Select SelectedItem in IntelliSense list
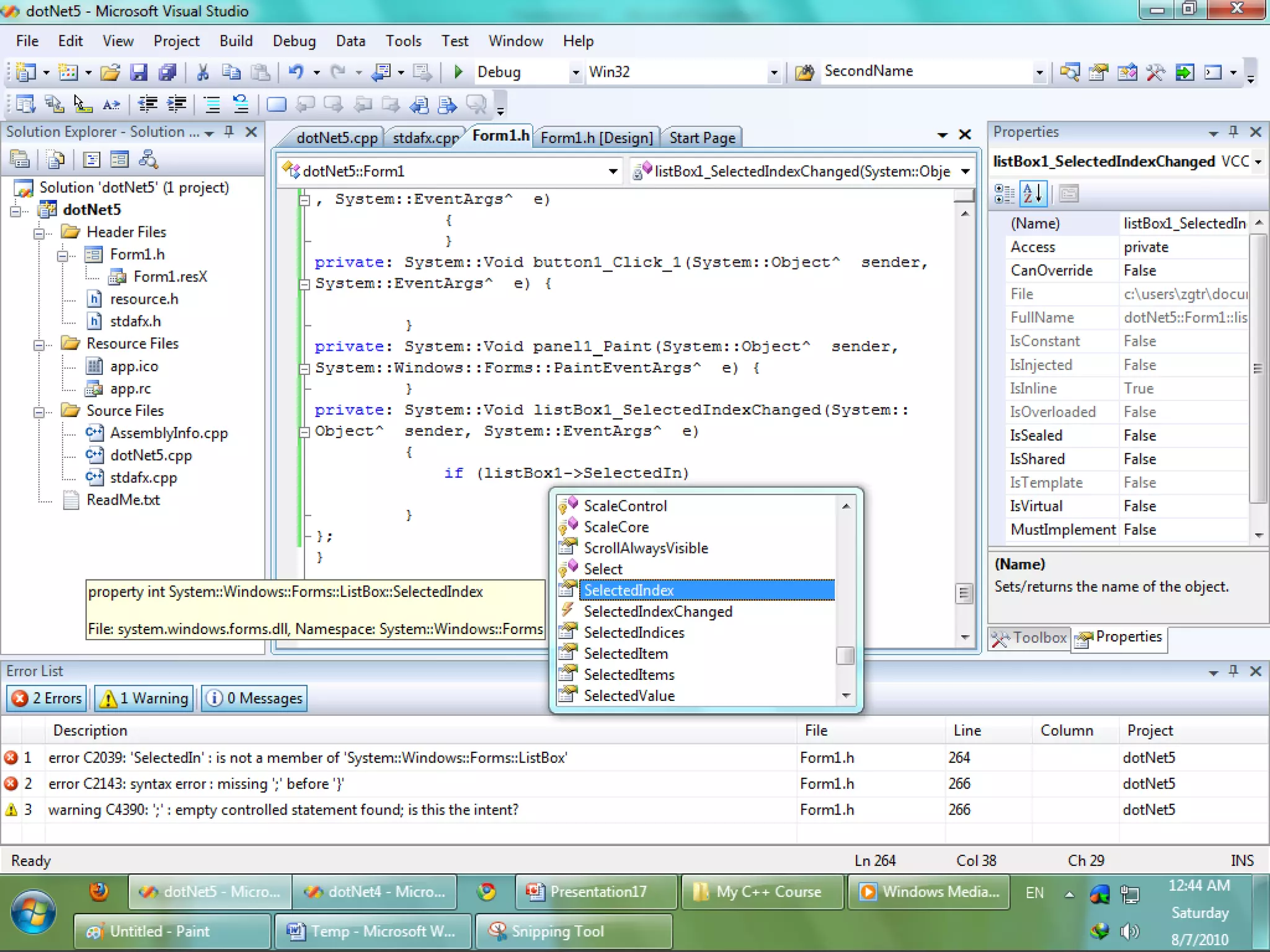Image resolution: width=1270 pixels, height=952 pixels. click(x=626, y=654)
